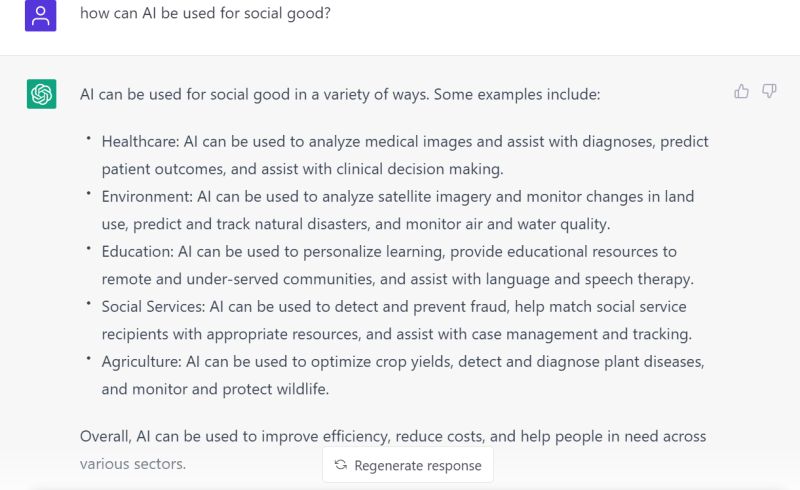Select the response's opening sentence
800x490 pixels.
(x=340, y=94)
